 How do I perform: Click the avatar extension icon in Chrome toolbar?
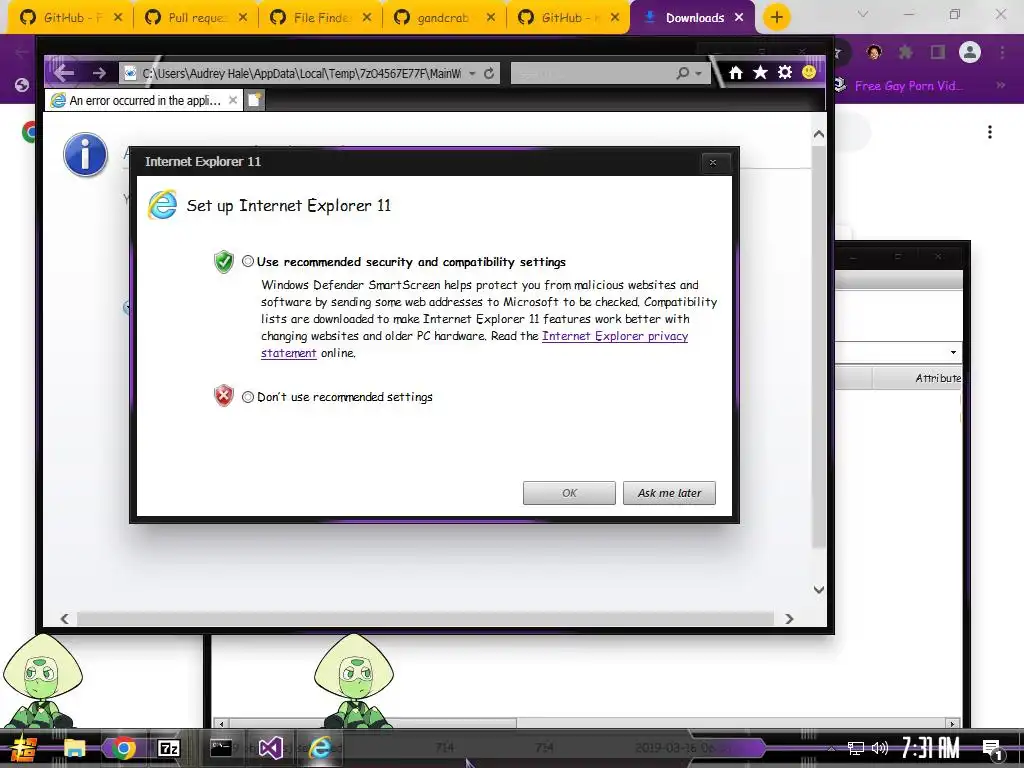point(874,52)
